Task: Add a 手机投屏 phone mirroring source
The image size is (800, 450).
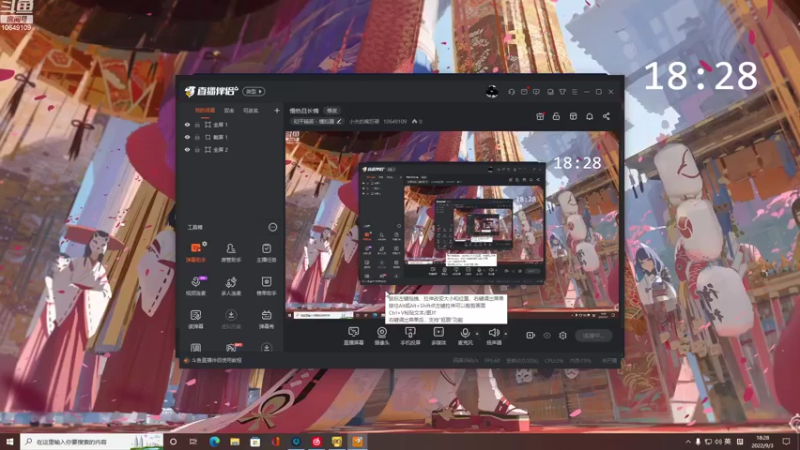Action: coord(410,336)
